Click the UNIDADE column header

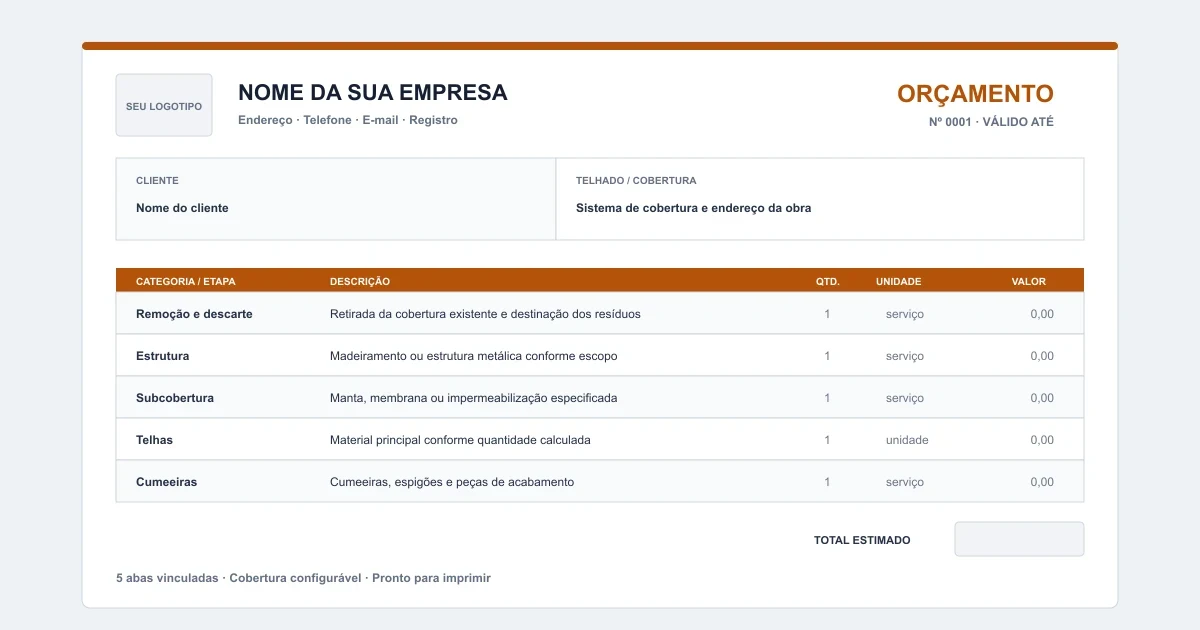(x=898, y=282)
